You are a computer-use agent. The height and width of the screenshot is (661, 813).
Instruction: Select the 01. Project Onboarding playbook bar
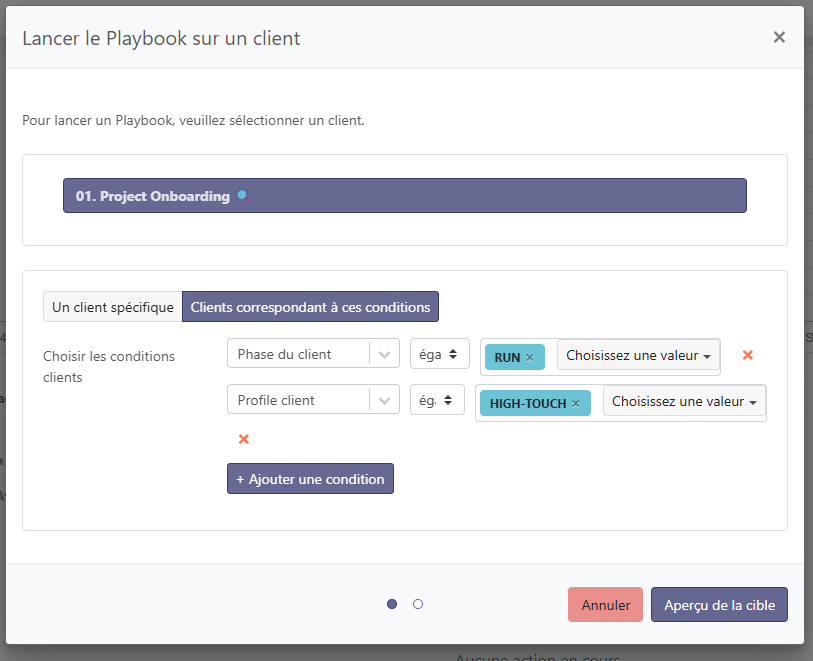coord(404,196)
